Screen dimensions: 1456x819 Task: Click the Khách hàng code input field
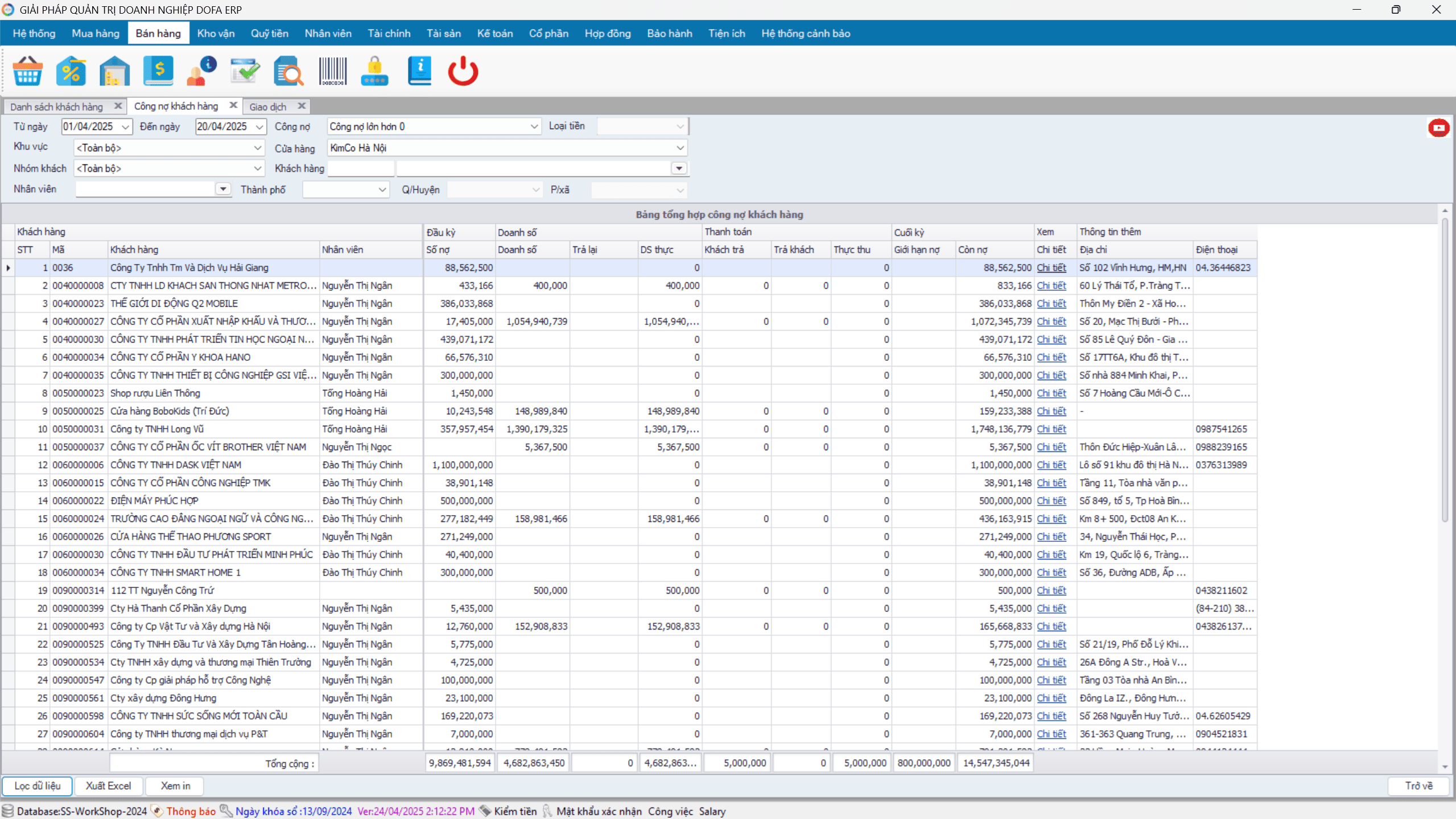click(361, 168)
